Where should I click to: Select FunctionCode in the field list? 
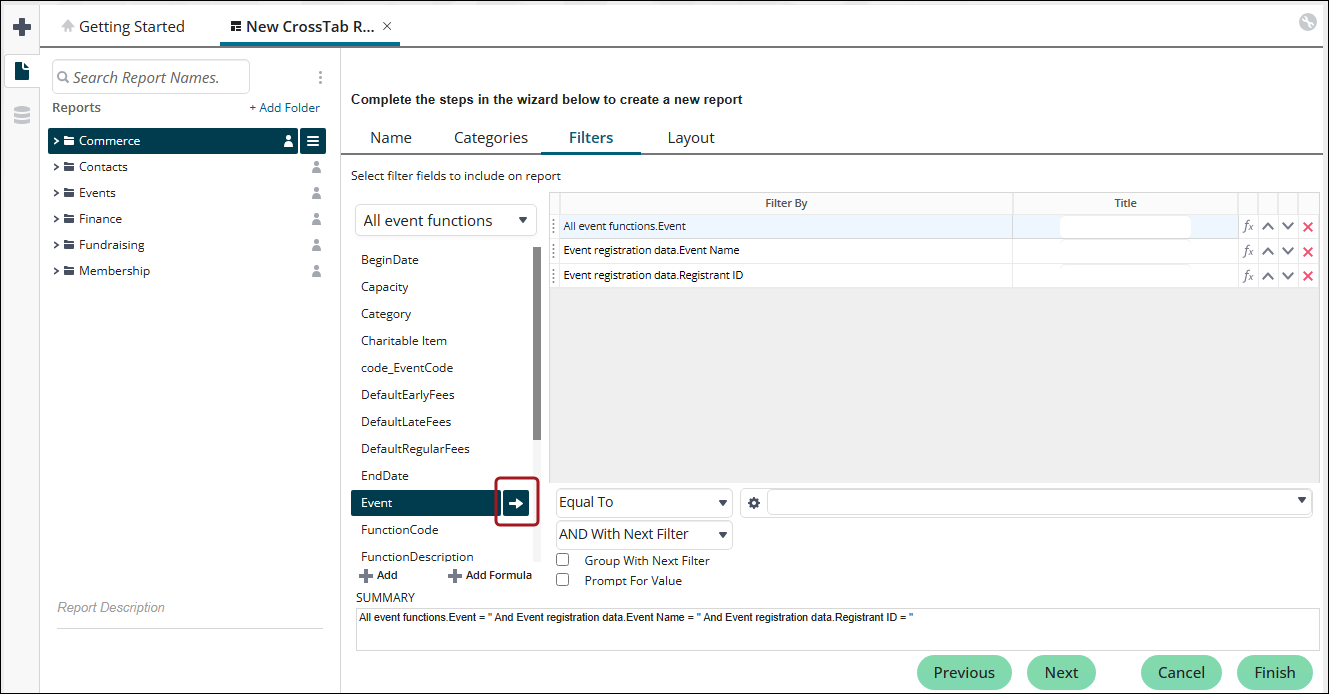pyautogui.click(x=400, y=530)
